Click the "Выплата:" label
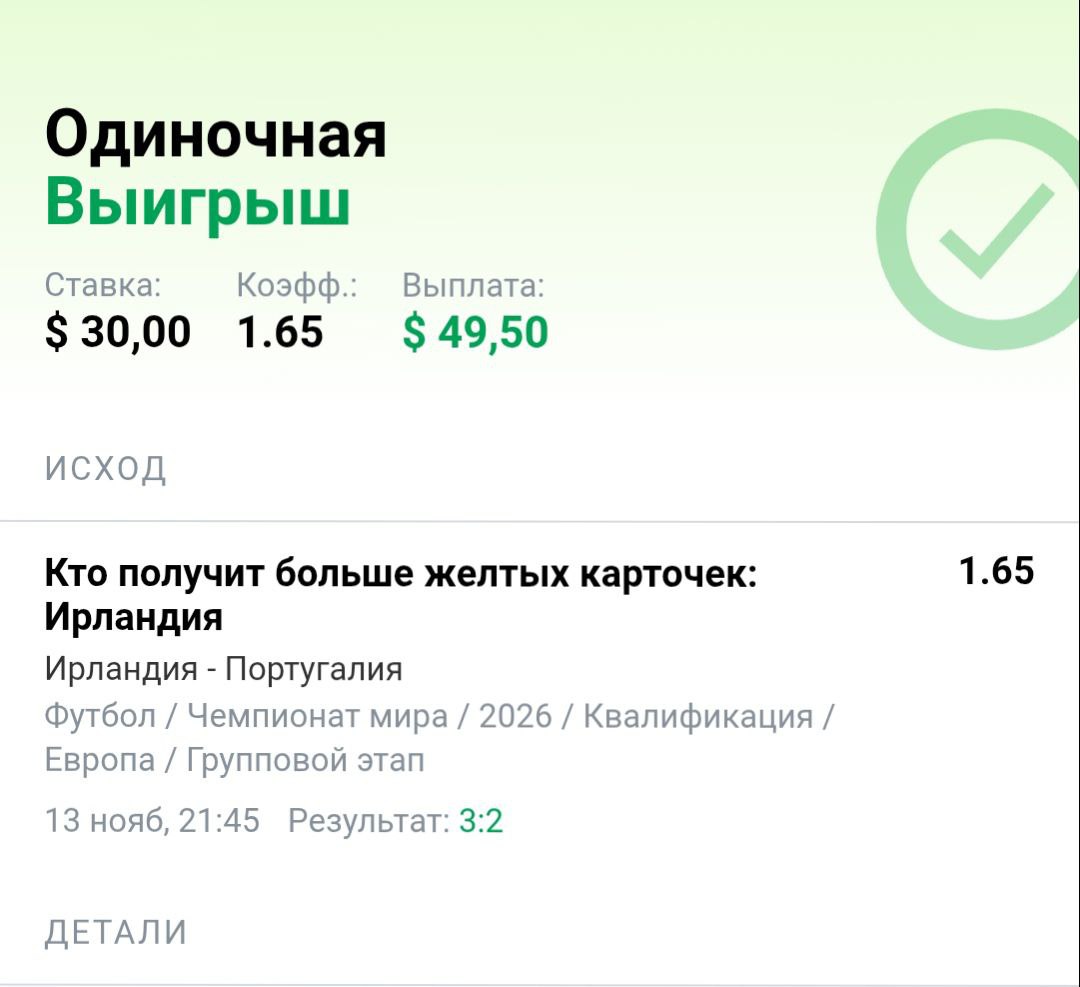Viewport: 1080px width, 987px height. [473, 286]
